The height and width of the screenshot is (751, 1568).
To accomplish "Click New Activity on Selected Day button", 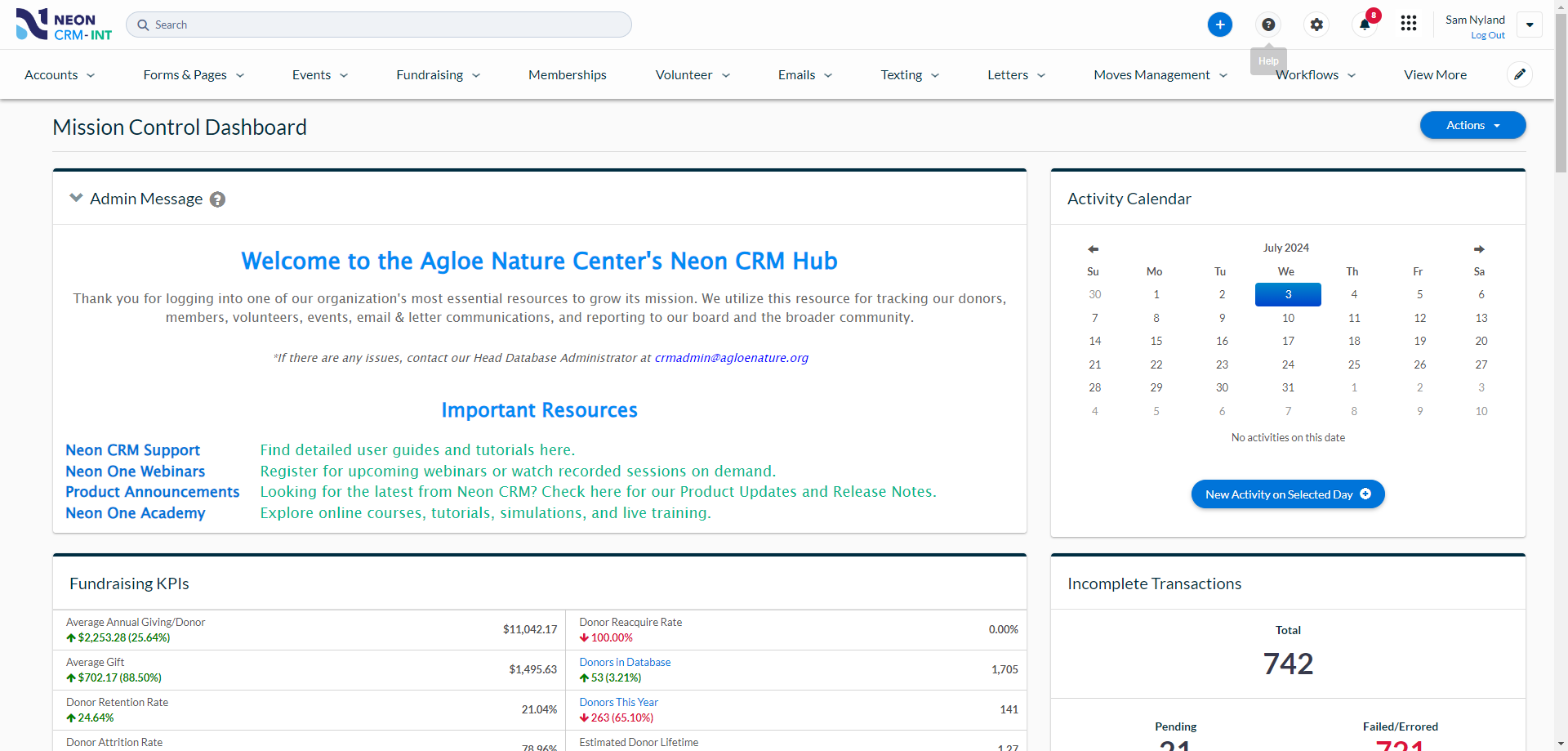I will [1287, 494].
